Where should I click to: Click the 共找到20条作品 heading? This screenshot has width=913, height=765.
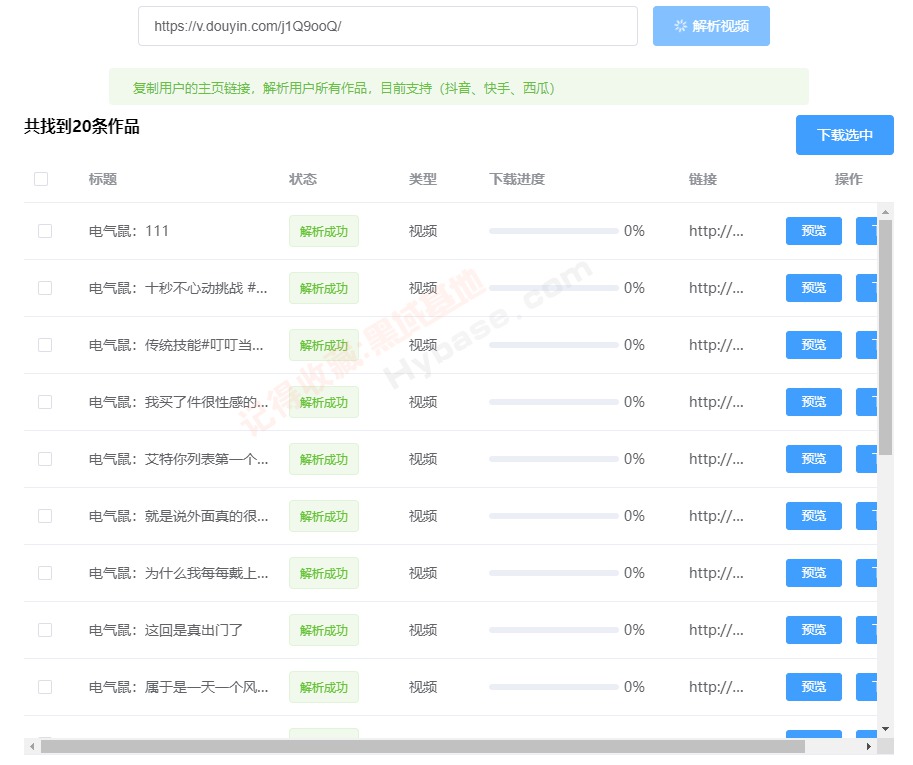pos(82,126)
